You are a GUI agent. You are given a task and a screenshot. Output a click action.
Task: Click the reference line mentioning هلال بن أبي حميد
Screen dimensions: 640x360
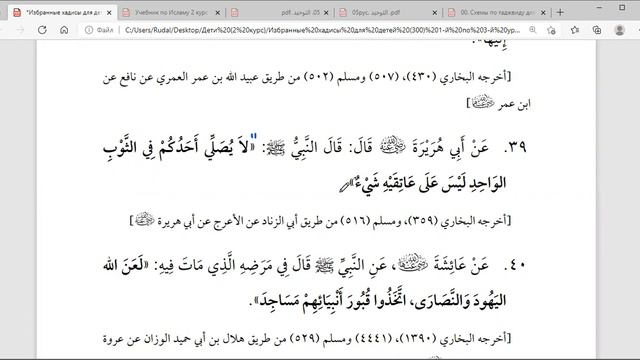(x=307, y=339)
